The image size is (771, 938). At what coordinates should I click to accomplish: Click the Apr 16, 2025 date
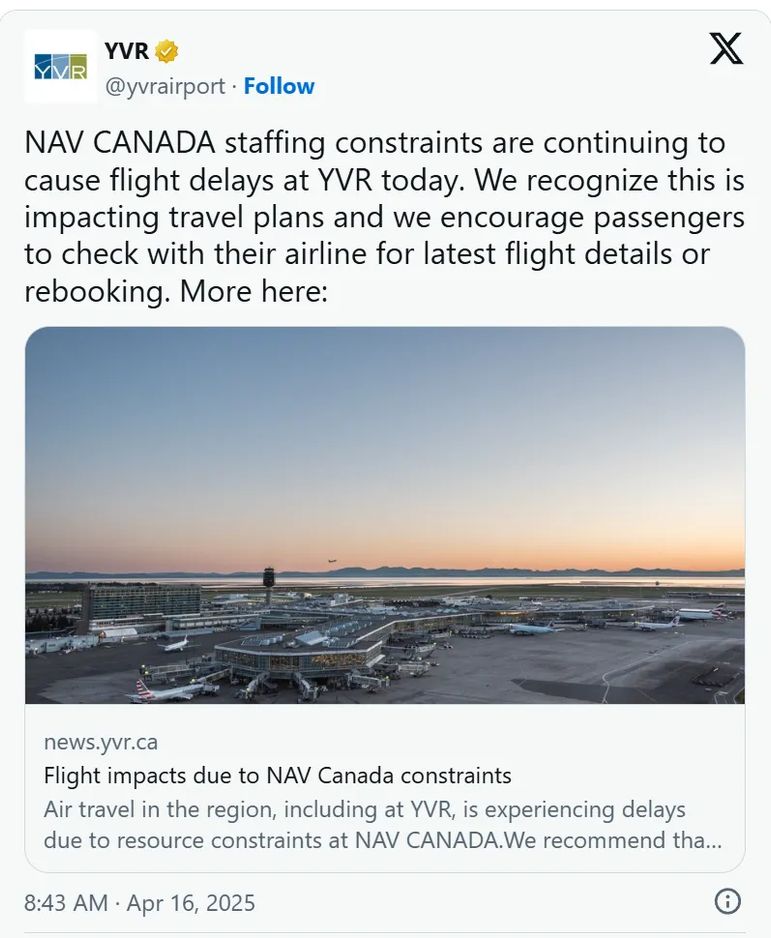click(x=190, y=903)
